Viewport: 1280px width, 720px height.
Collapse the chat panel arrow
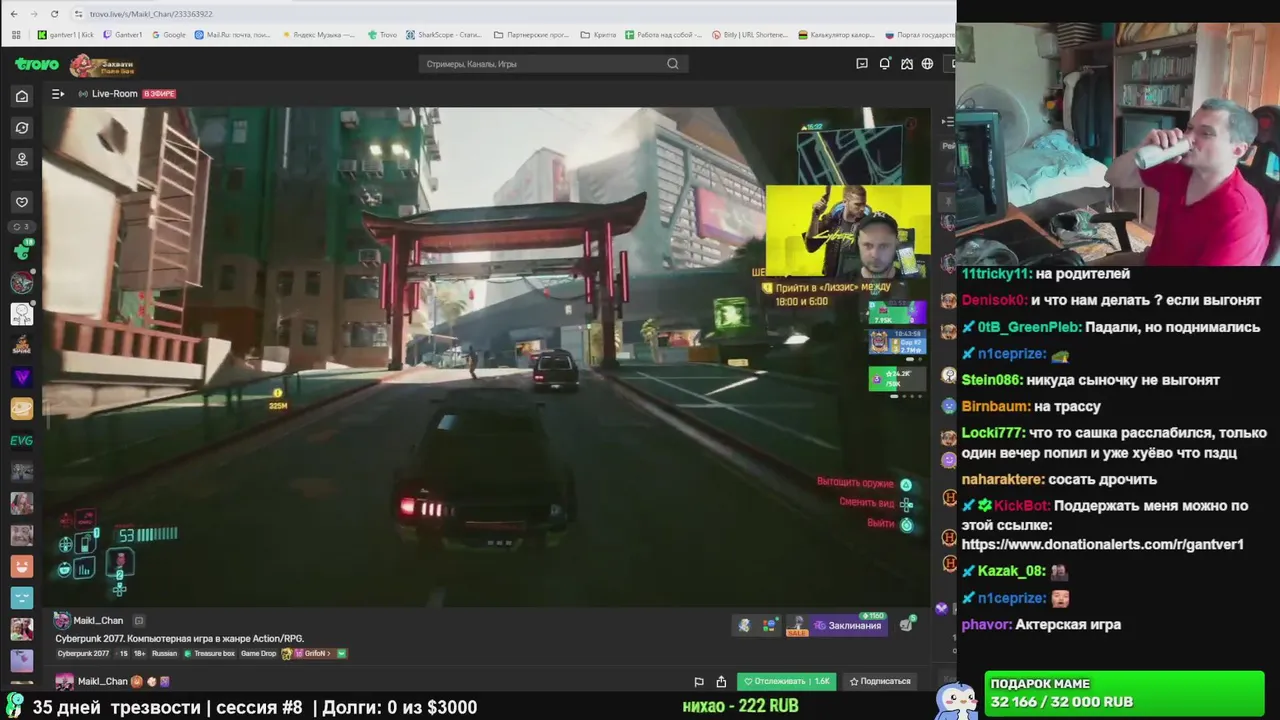tap(947, 122)
